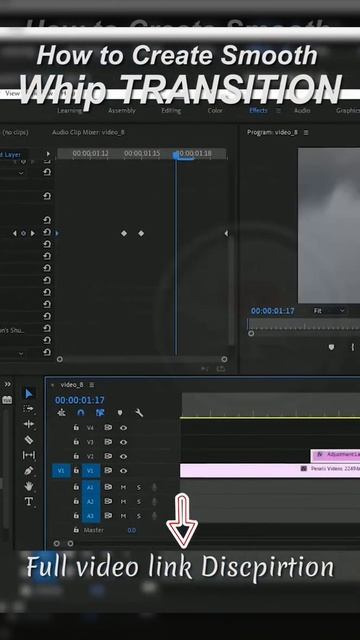Open the Fit zoom level dropdown
Image resolution: width=360 pixels, height=640 pixels.
coord(329,311)
